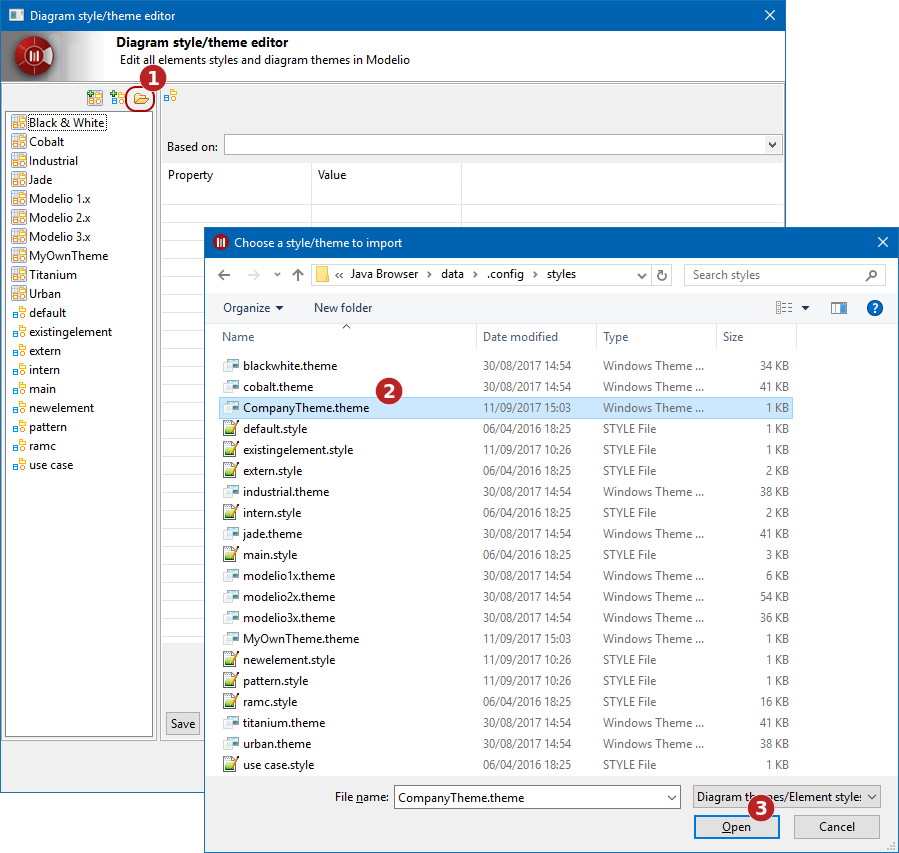Select extern style in editor list
899x853 pixels.
(45, 351)
